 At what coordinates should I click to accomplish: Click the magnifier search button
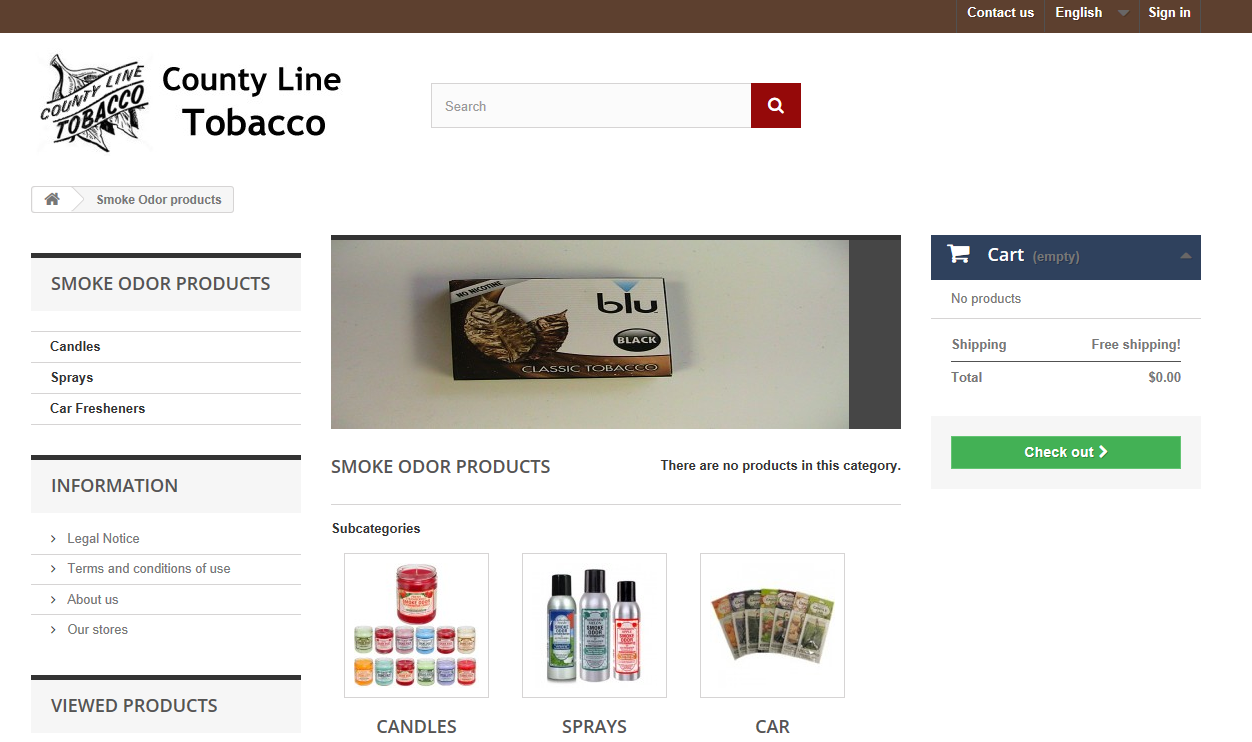coord(776,106)
